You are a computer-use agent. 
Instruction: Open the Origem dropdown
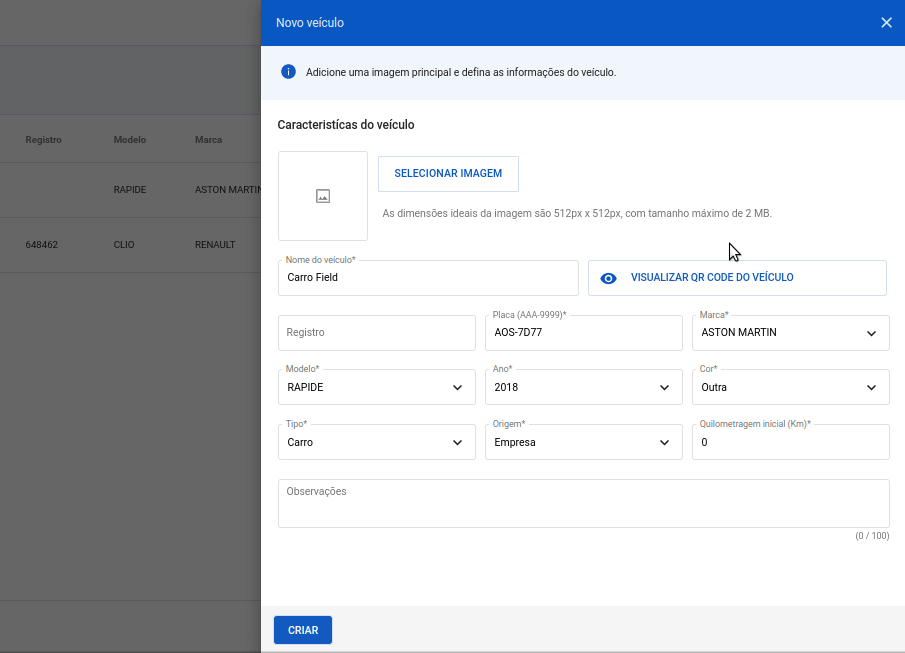(583, 442)
